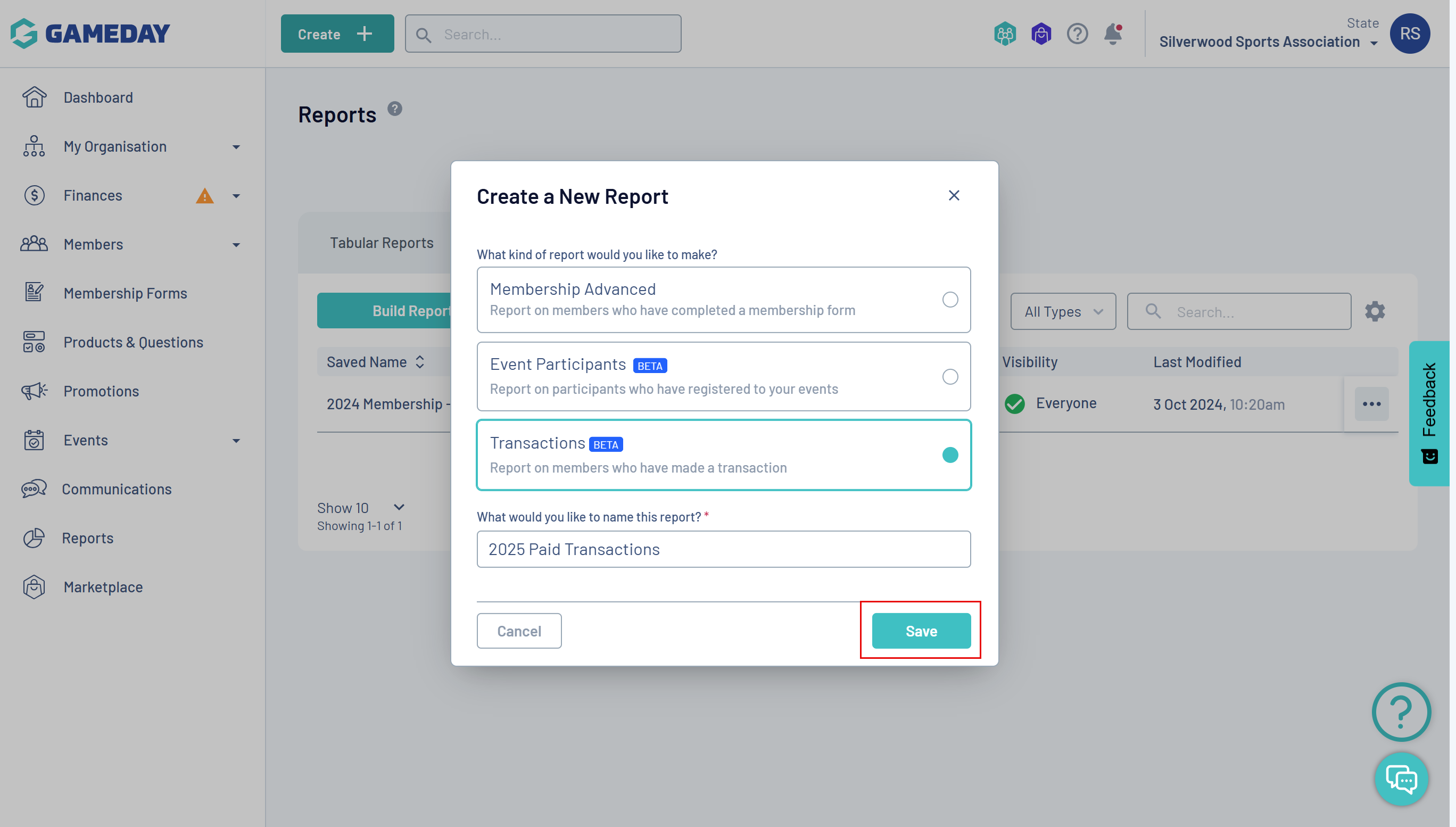
Task: Click the Reports heading help icon
Action: click(395, 109)
